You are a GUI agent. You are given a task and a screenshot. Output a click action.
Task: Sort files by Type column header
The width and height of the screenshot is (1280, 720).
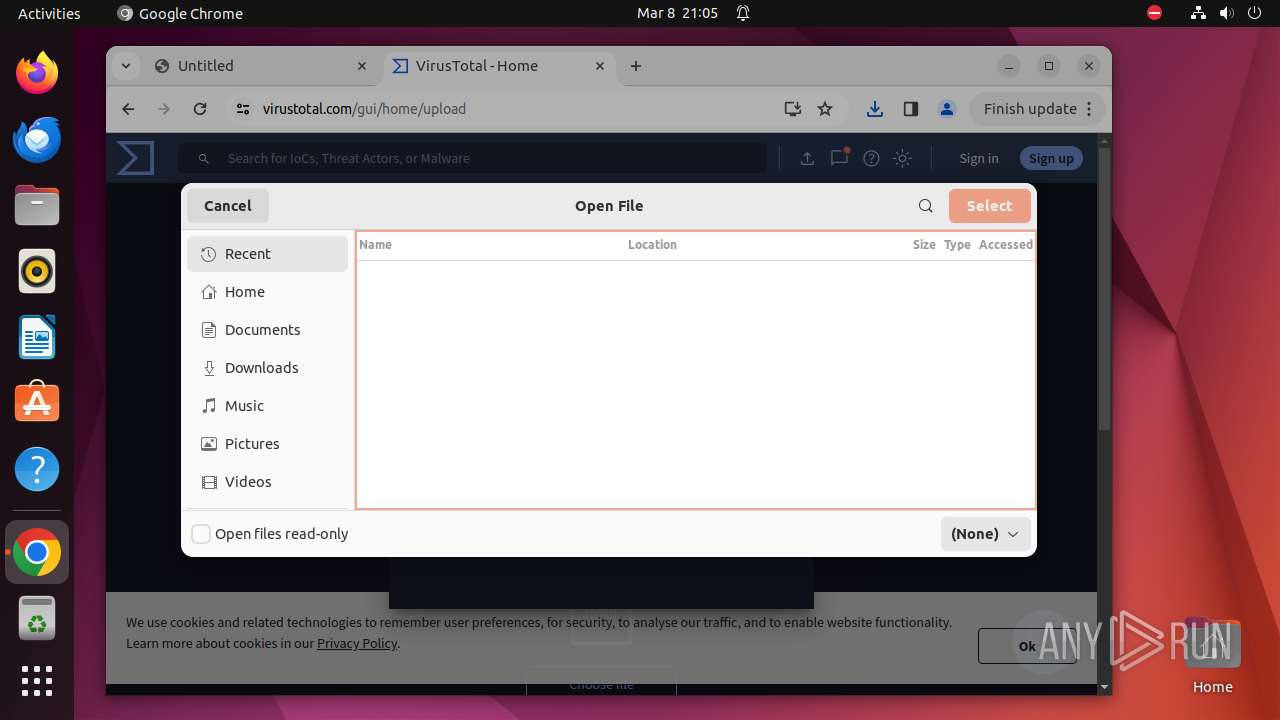957,244
